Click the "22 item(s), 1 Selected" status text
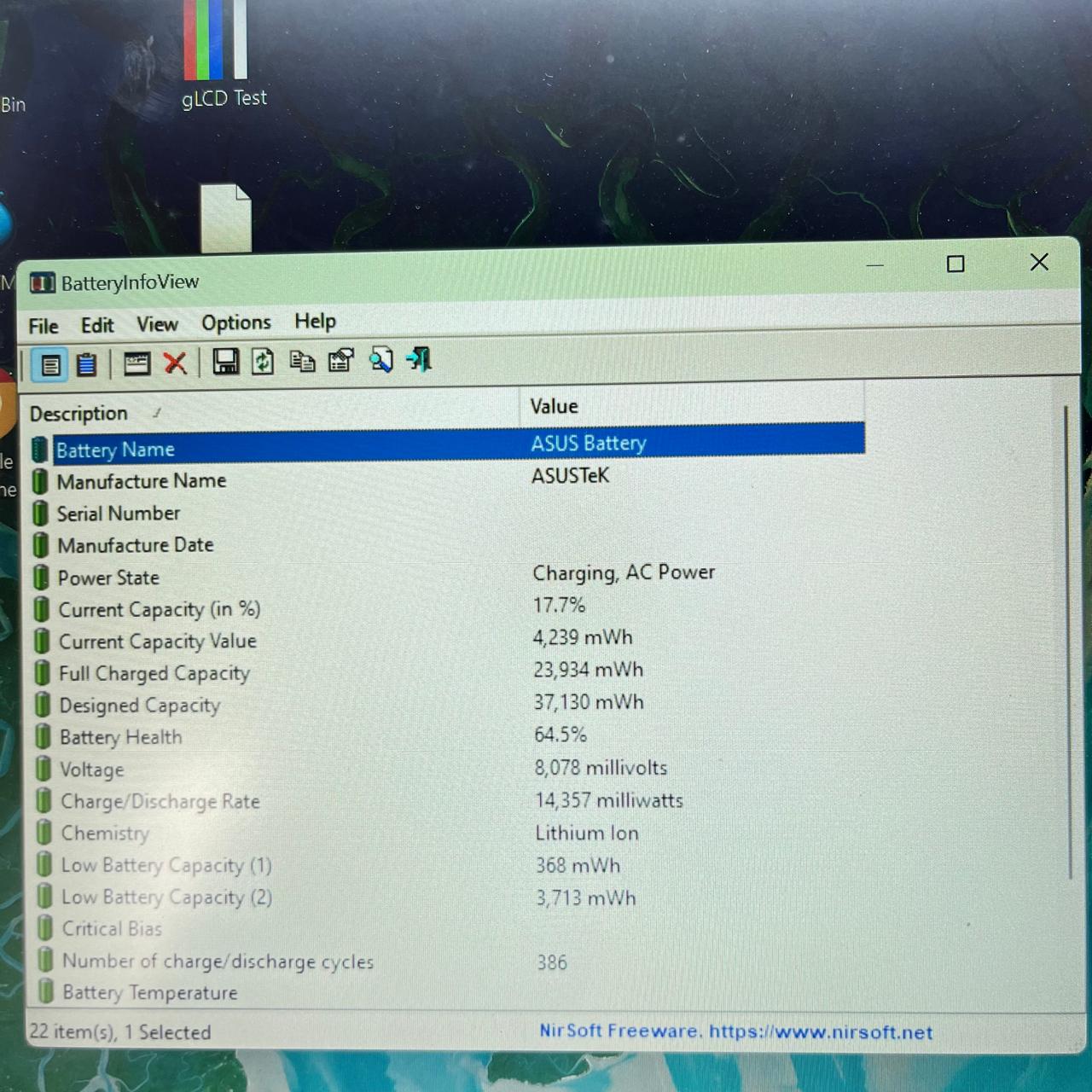Image resolution: width=1092 pixels, height=1092 pixels. coord(119,1031)
